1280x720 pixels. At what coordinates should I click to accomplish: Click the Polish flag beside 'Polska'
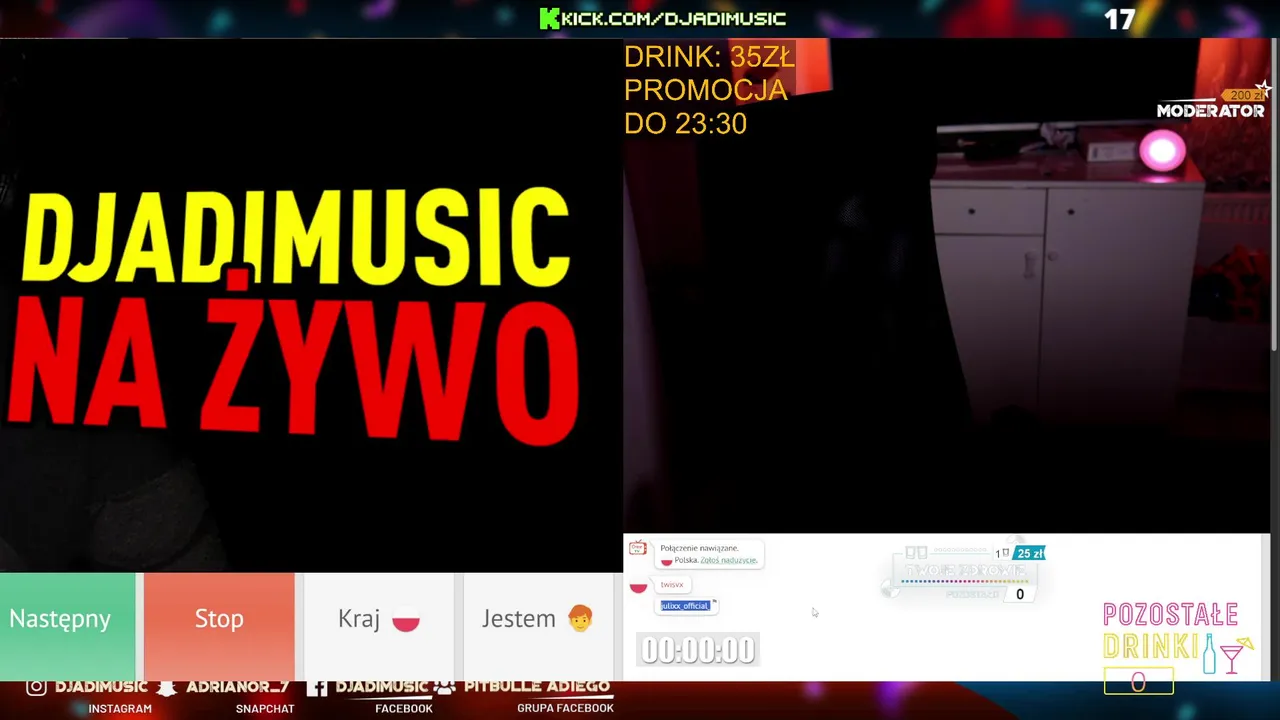(x=666, y=561)
